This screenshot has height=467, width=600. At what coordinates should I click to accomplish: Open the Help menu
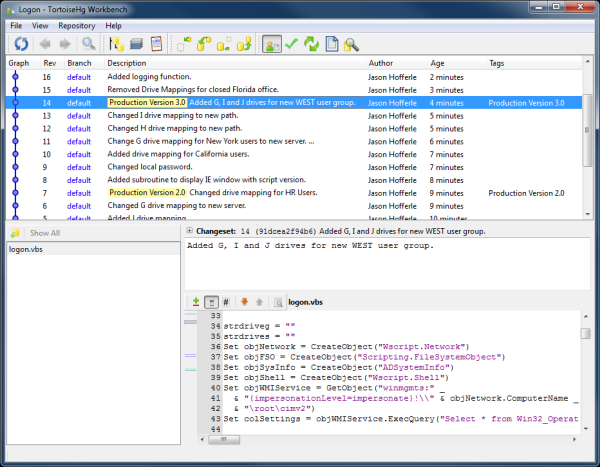[113, 26]
